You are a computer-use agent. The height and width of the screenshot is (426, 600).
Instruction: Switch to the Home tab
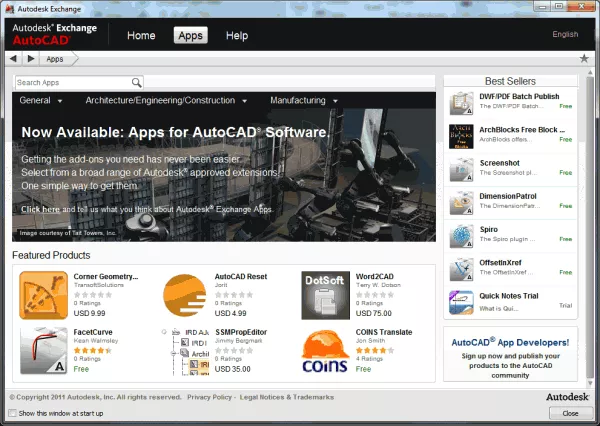tap(141, 36)
